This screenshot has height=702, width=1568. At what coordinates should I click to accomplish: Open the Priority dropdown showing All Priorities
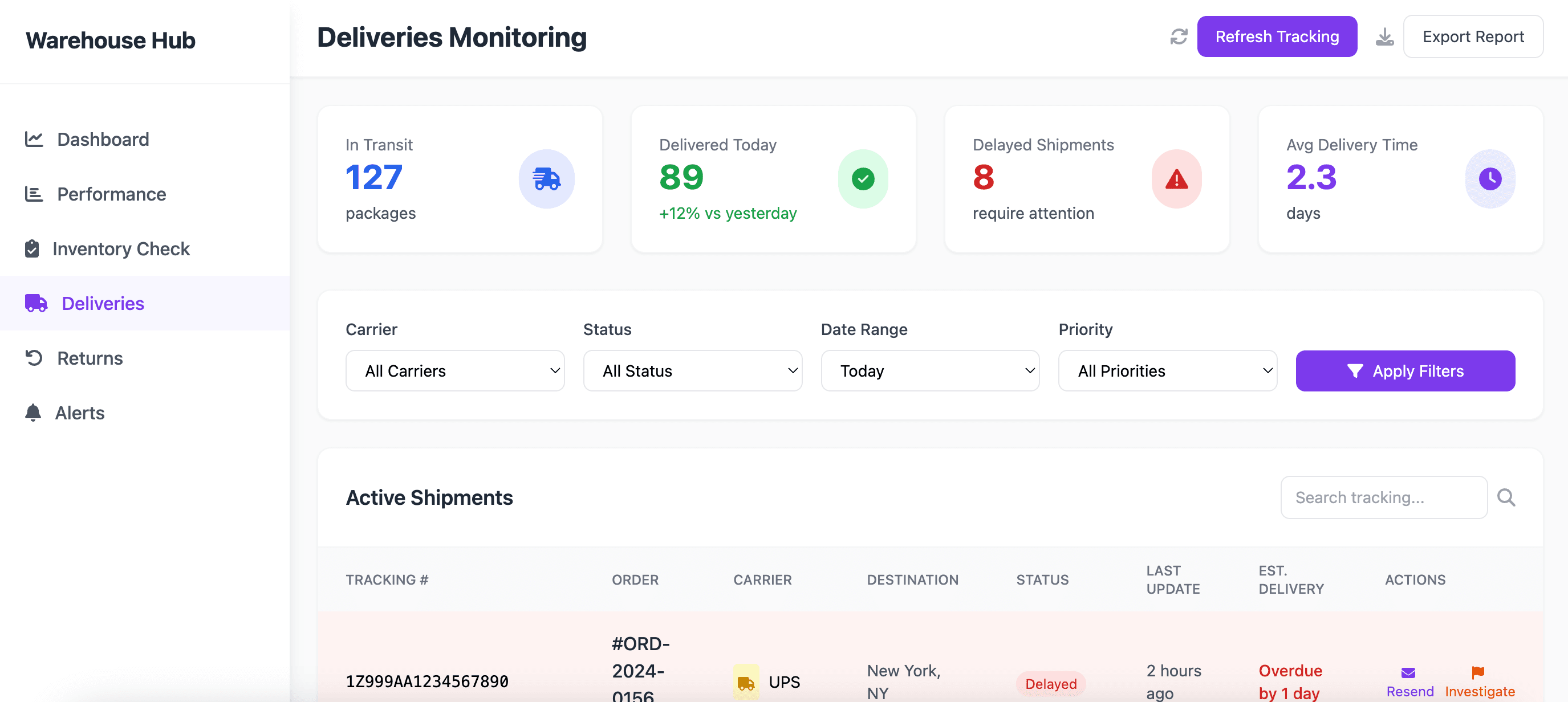click(1167, 370)
